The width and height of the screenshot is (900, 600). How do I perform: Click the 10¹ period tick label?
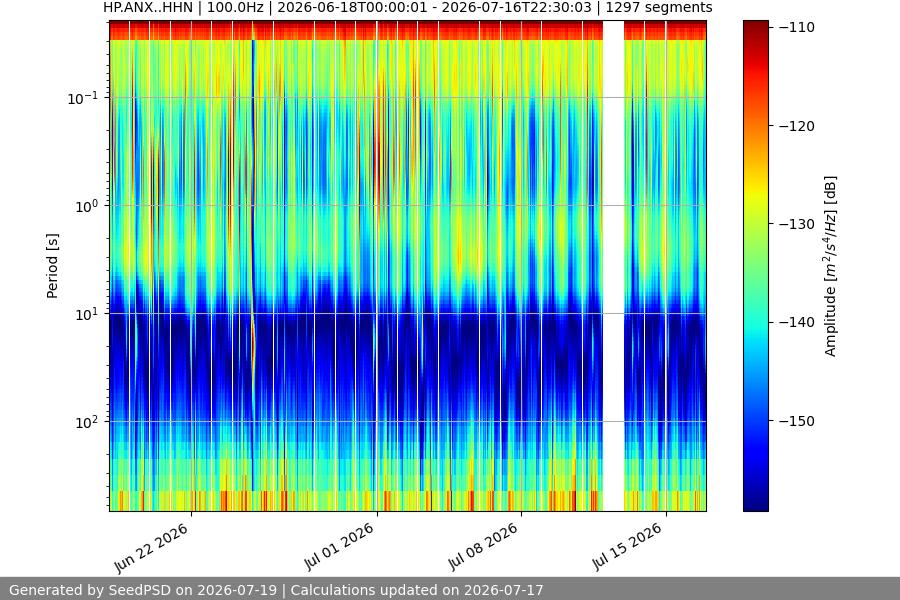point(86,314)
